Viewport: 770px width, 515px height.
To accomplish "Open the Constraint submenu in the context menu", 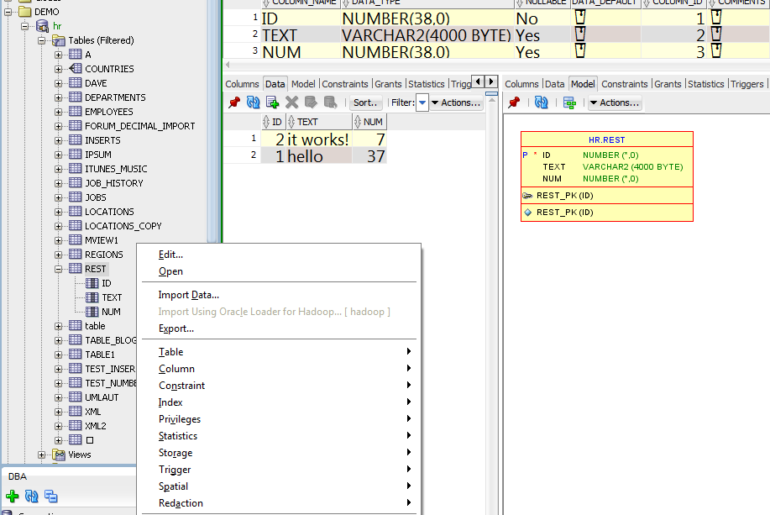I will (182, 386).
